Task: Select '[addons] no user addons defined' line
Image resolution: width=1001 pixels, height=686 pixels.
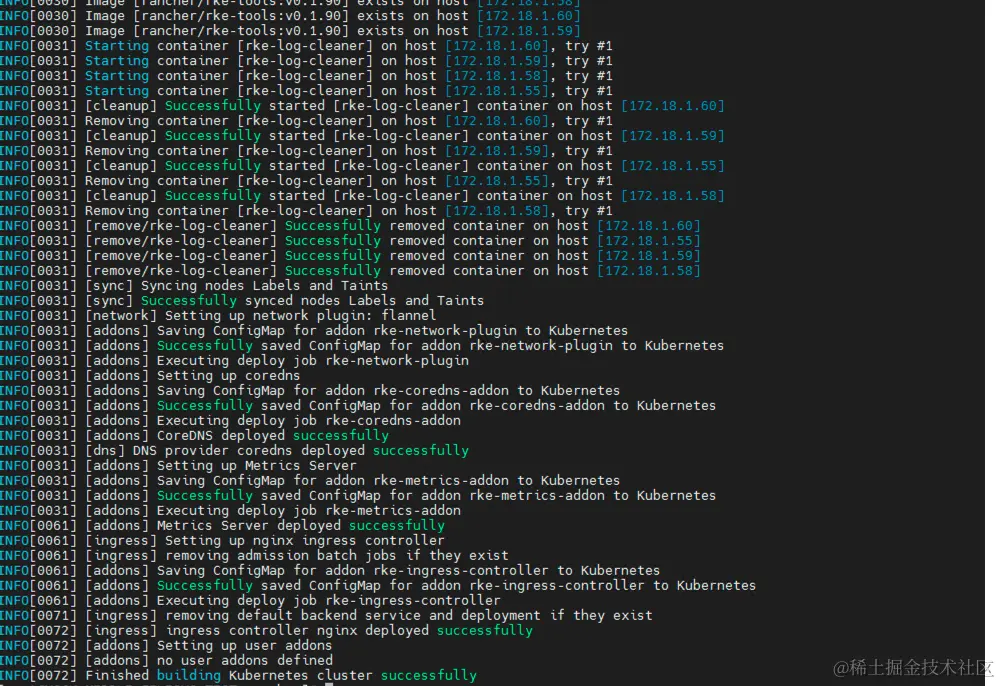Action: coord(166,660)
